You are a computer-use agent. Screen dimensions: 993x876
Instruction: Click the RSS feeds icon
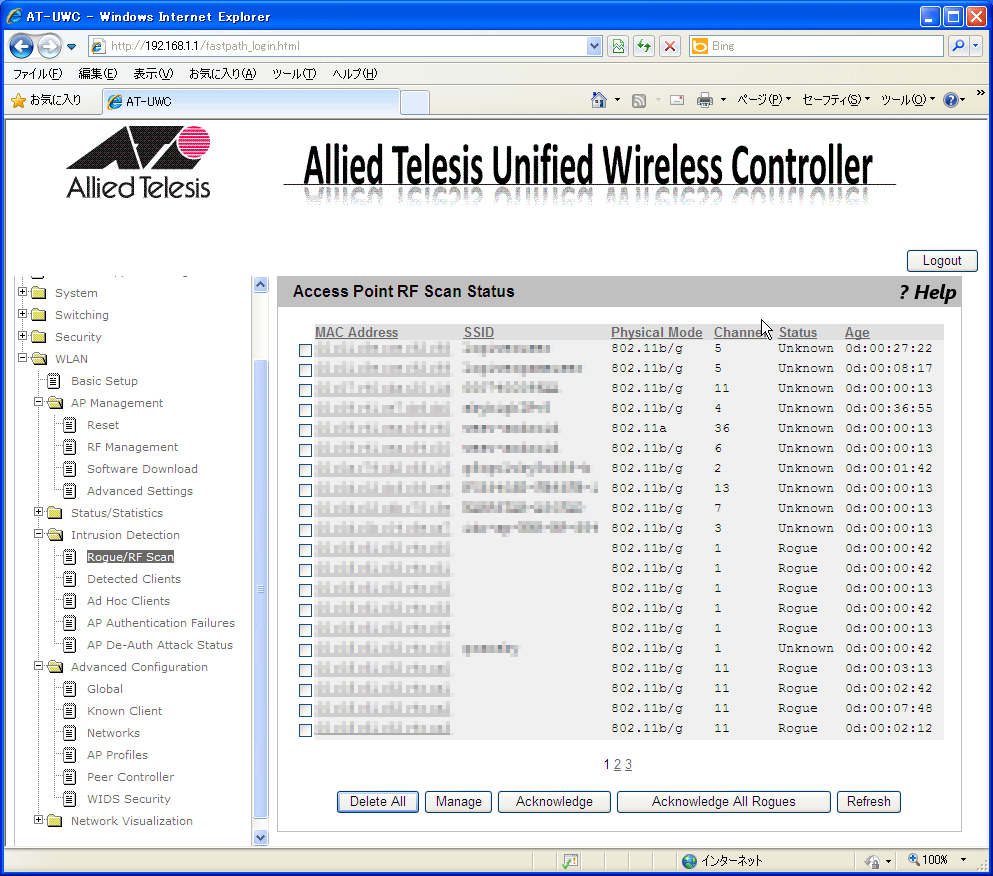click(639, 100)
